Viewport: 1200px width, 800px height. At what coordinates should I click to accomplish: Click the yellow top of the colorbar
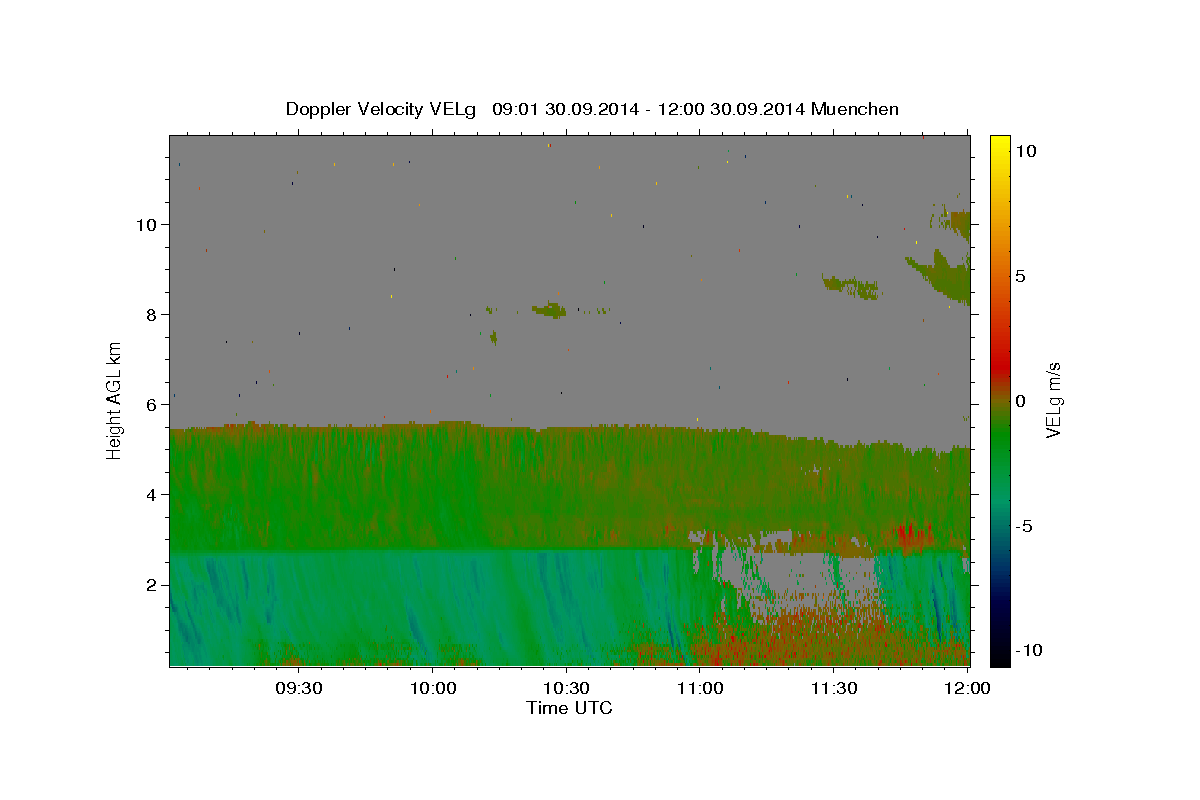click(x=999, y=145)
